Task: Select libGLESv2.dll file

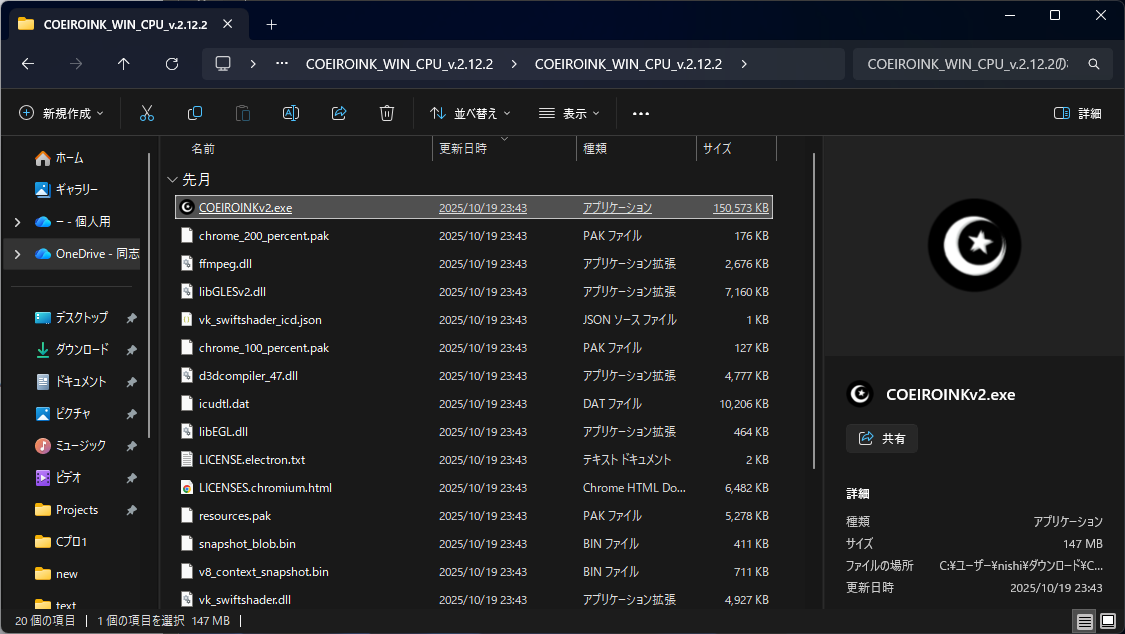Action: tap(474, 291)
